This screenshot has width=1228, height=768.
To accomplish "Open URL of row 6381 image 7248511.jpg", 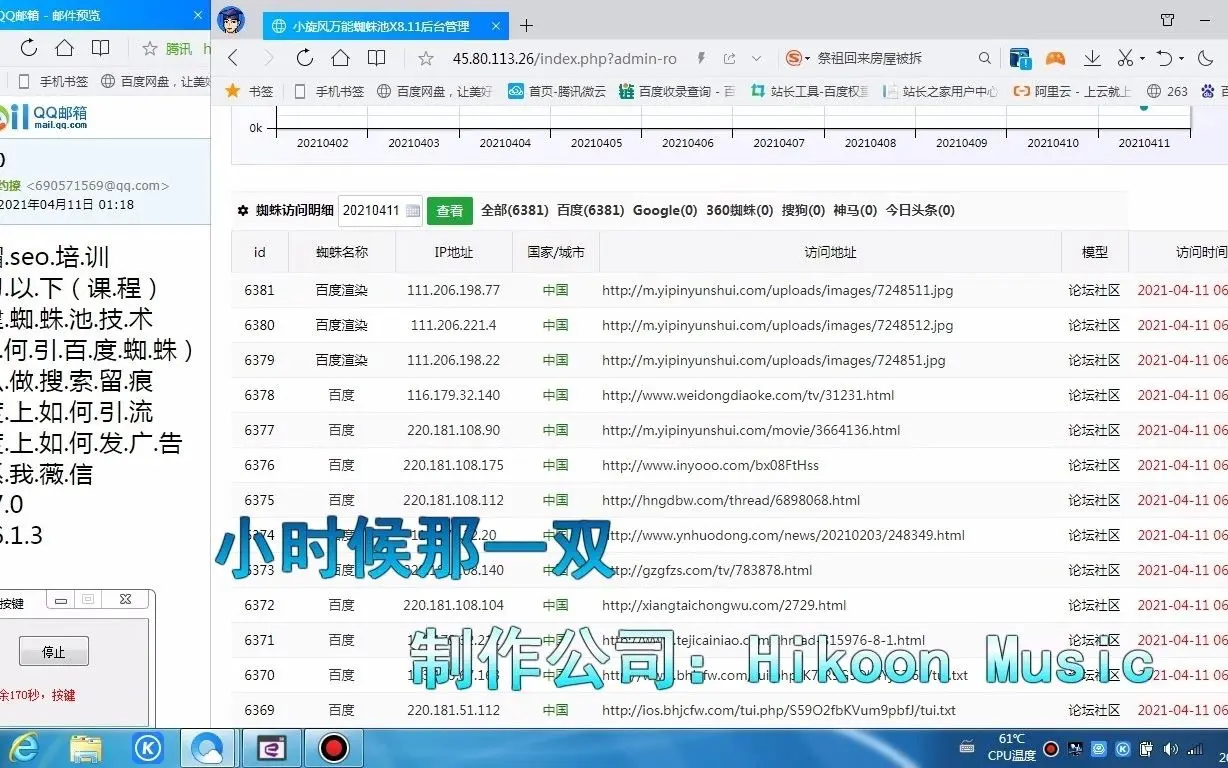I will pyautogui.click(x=777, y=291).
